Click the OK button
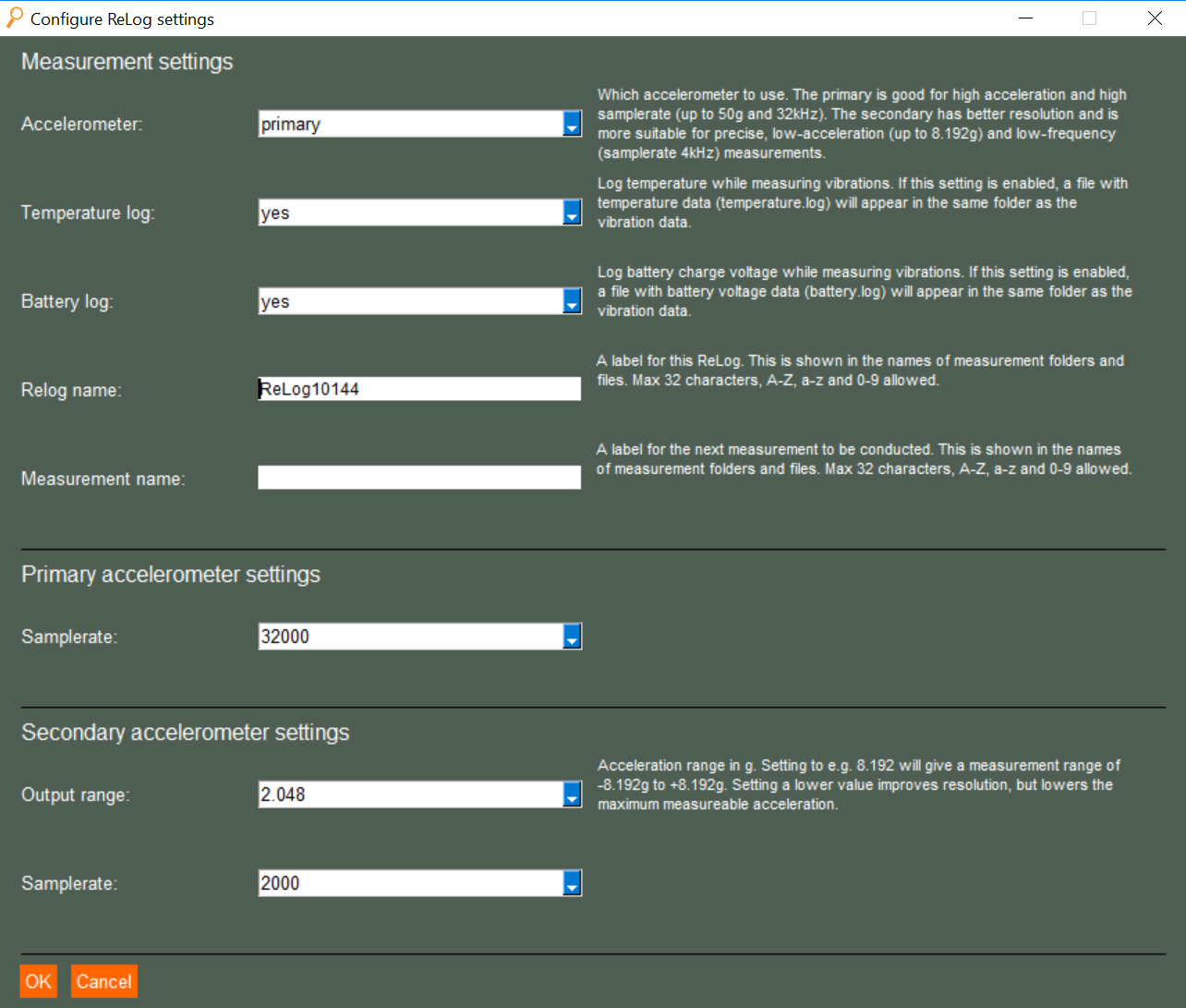 39,981
